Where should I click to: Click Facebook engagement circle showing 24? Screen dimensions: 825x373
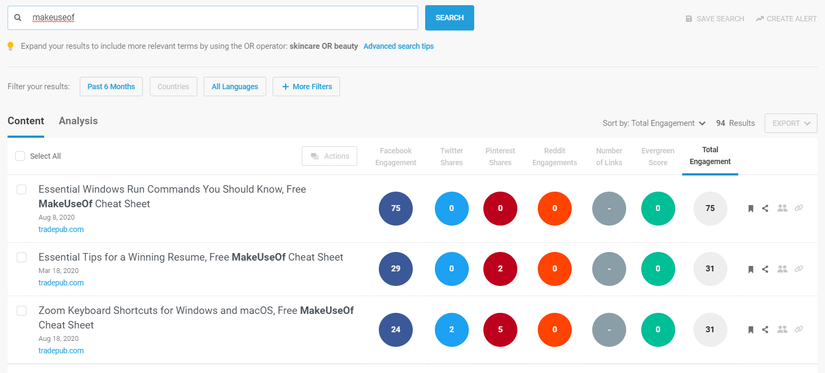tap(396, 330)
